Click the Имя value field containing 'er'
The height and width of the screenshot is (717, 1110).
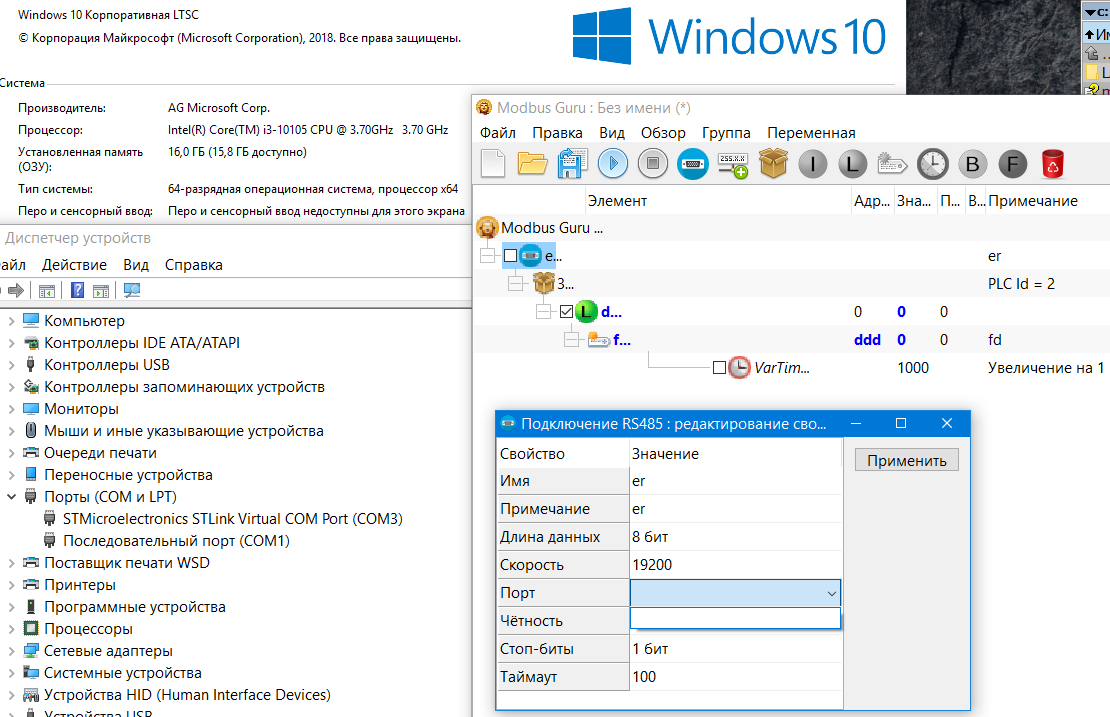coord(736,481)
